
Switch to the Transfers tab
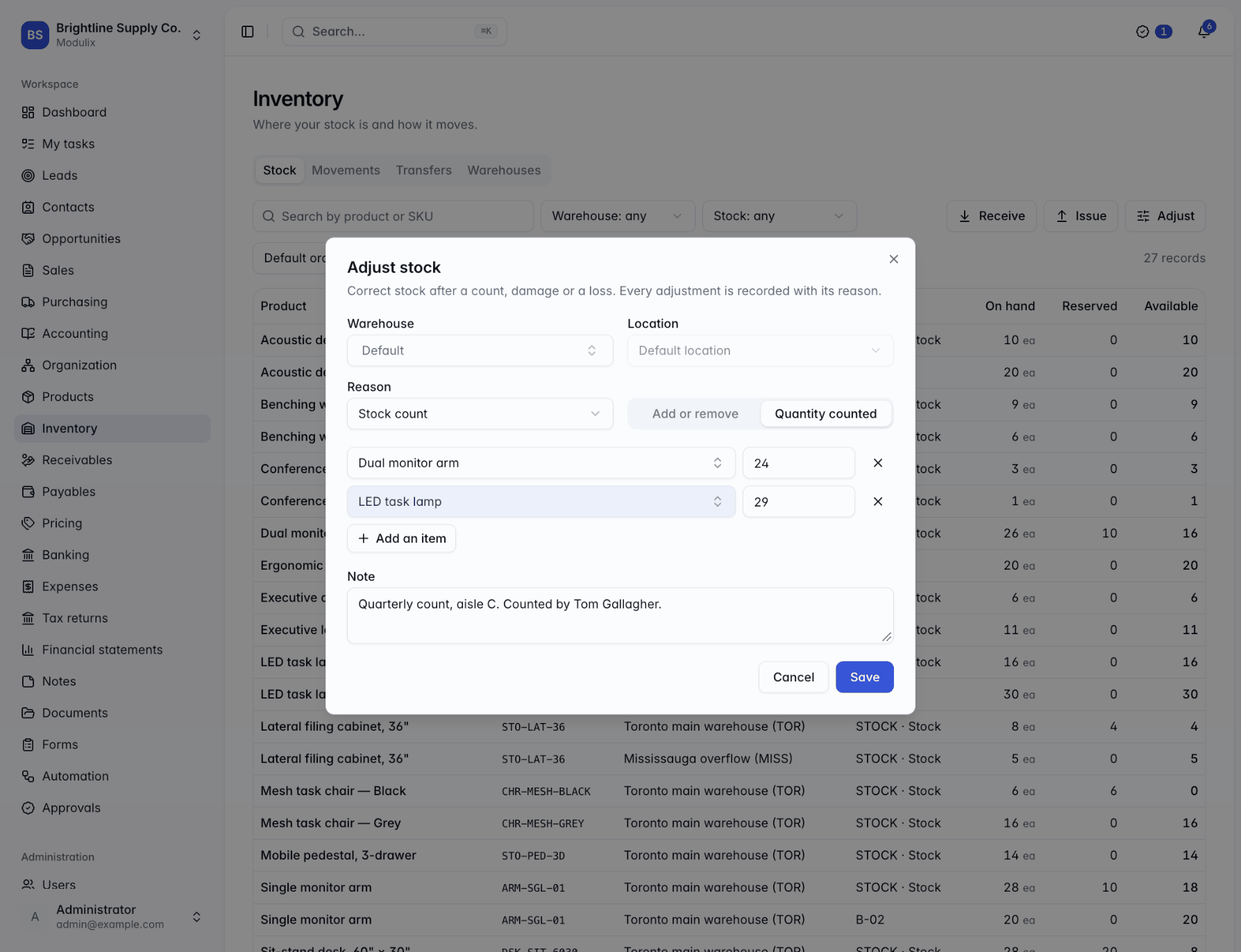coord(423,170)
